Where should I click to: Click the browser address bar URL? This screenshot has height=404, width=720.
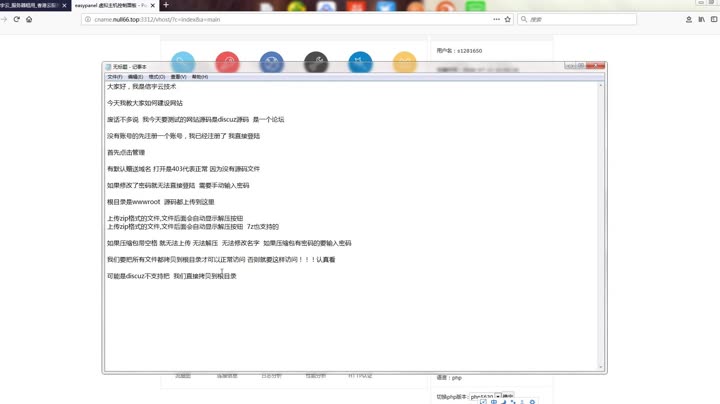(157, 19)
